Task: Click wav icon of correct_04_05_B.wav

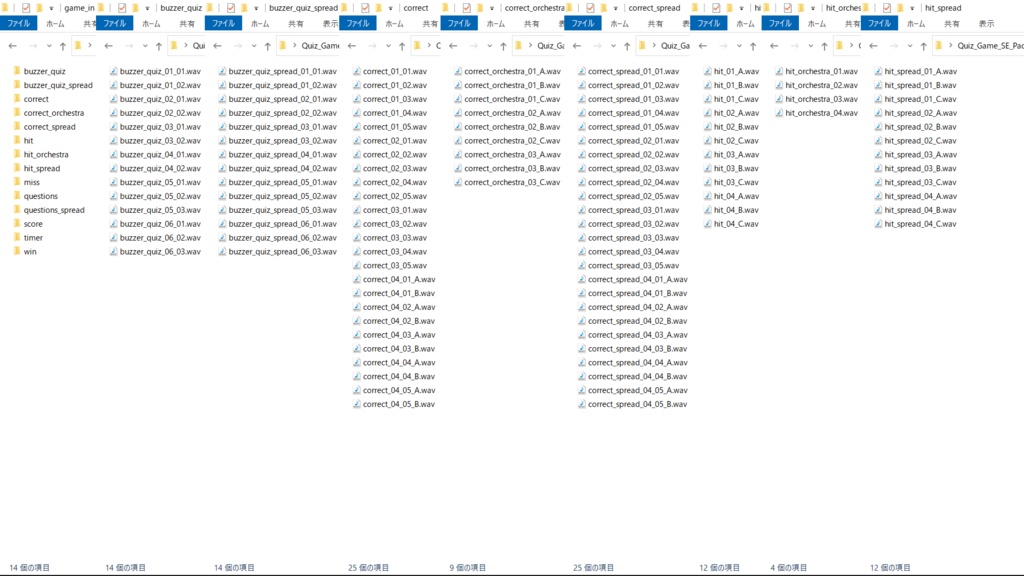Action: [357, 404]
